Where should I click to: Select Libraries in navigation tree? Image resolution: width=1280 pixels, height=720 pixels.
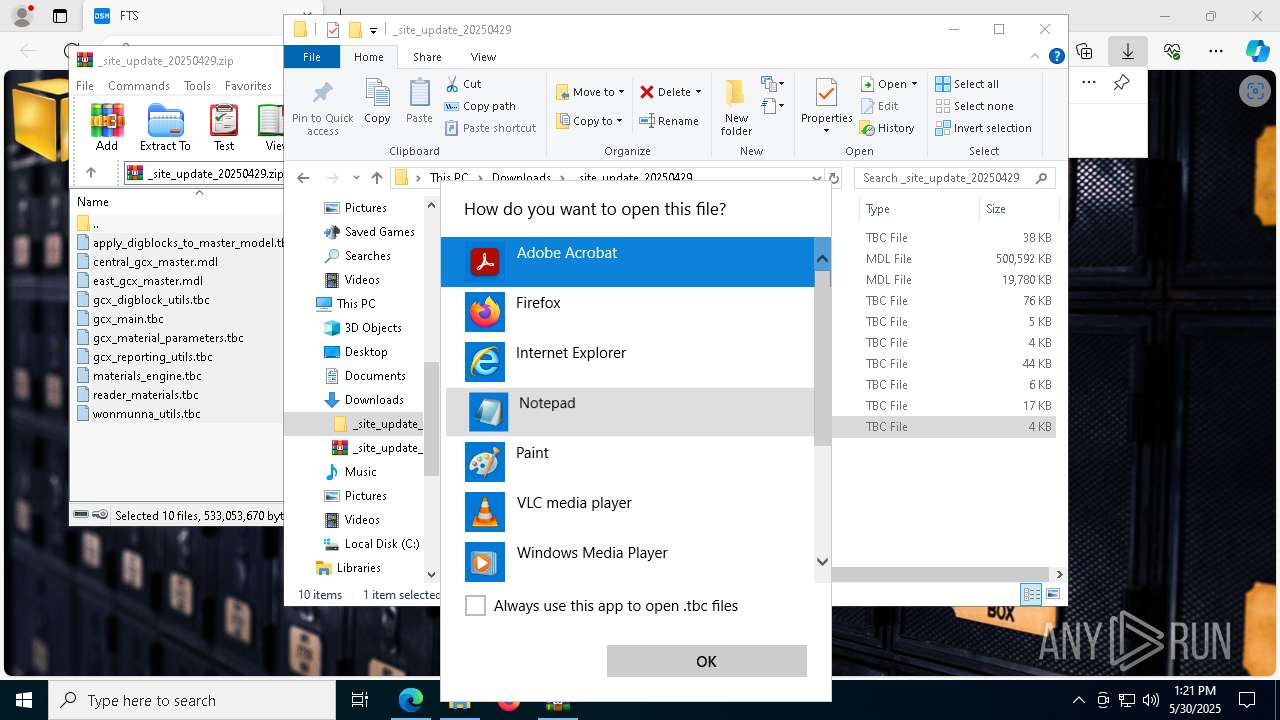348,568
